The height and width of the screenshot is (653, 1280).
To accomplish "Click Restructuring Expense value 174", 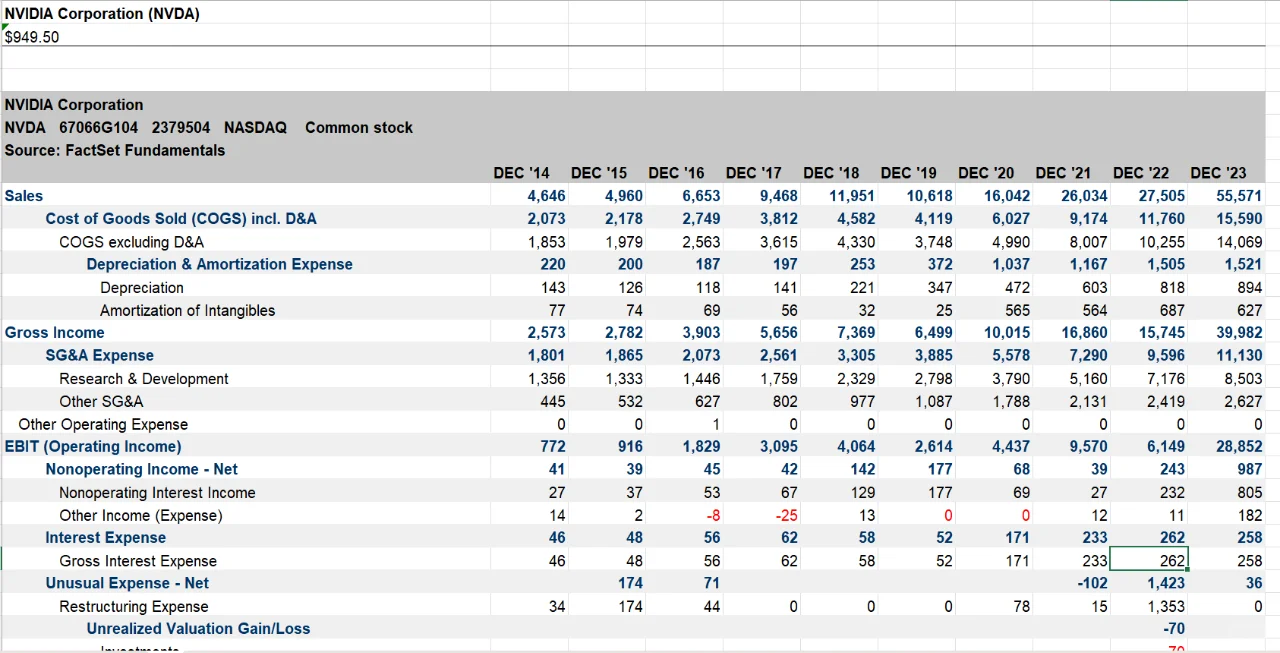I will pos(630,606).
